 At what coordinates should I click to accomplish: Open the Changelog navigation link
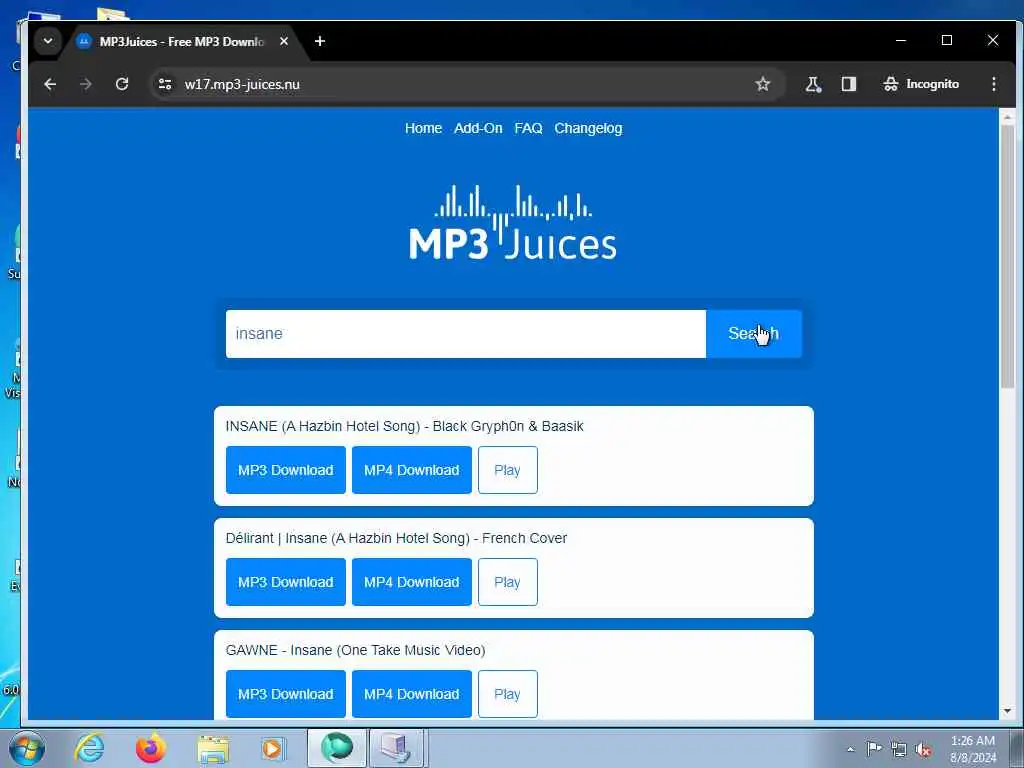(588, 128)
